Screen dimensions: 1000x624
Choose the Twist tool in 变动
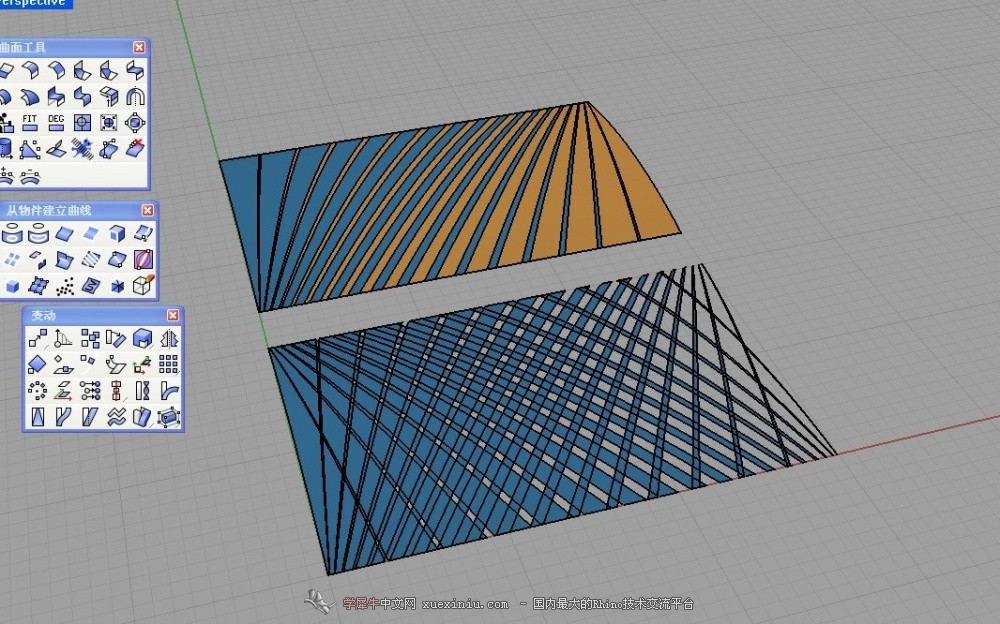pos(142,390)
